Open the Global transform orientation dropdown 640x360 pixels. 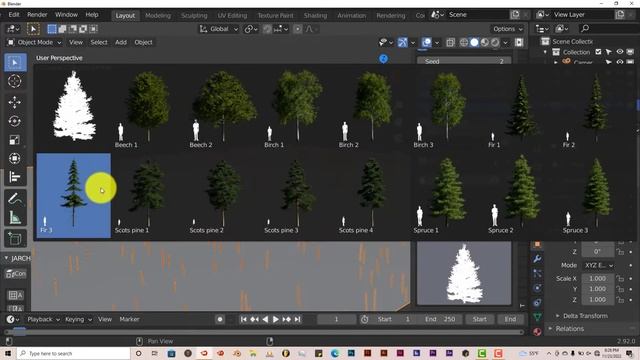(218, 29)
